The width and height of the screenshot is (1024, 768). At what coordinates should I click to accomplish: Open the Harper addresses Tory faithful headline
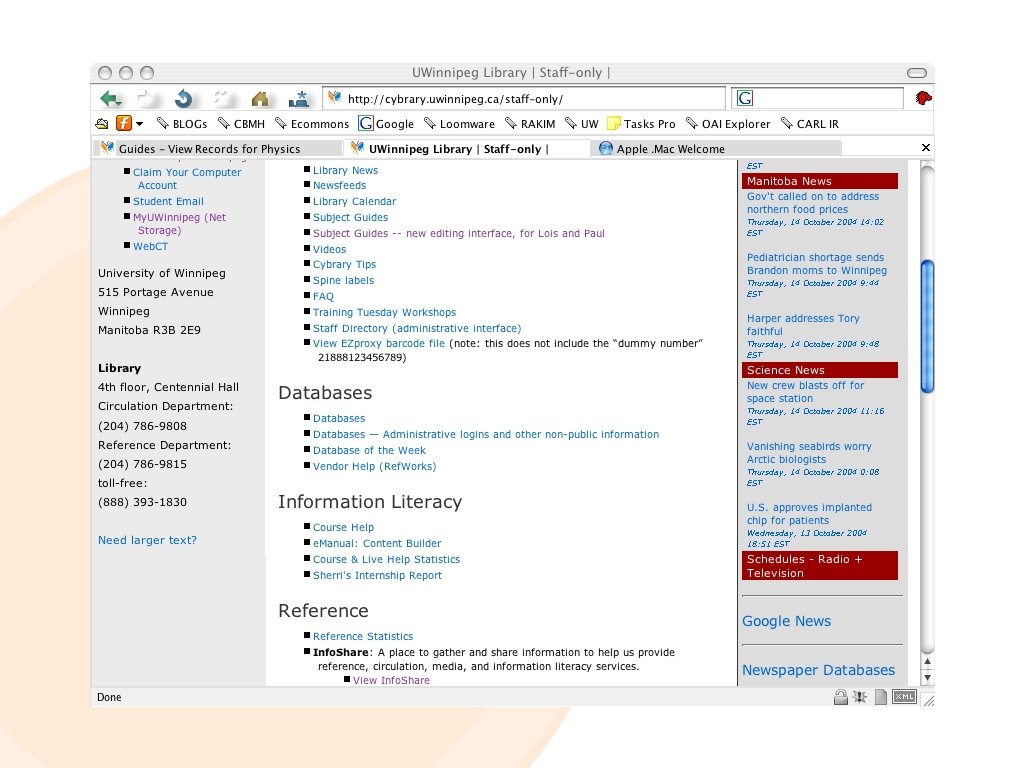(803, 325)
